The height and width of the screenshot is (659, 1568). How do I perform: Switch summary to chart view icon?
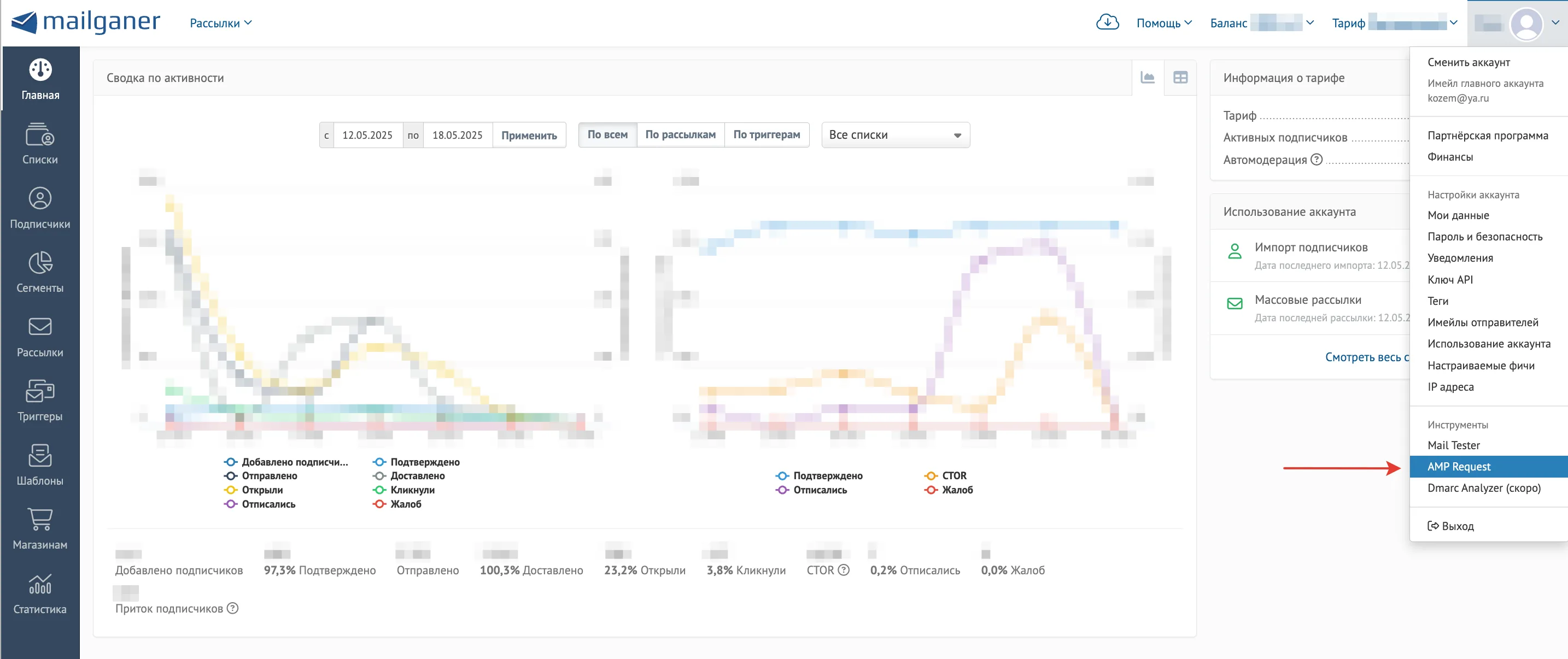[x=1148, y=77]
